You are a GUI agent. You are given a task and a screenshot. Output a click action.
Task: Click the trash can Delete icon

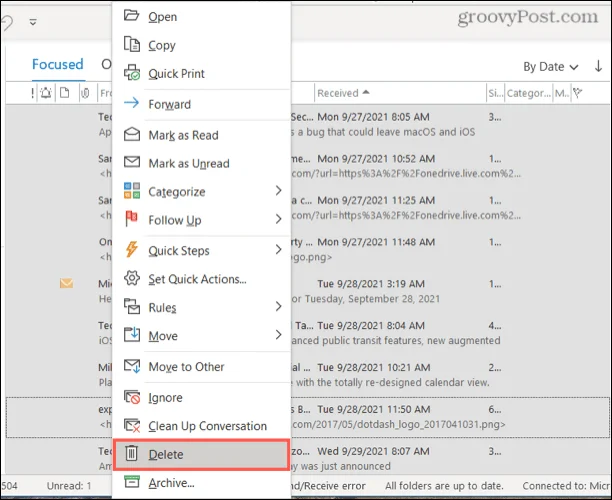click(132, 453)
